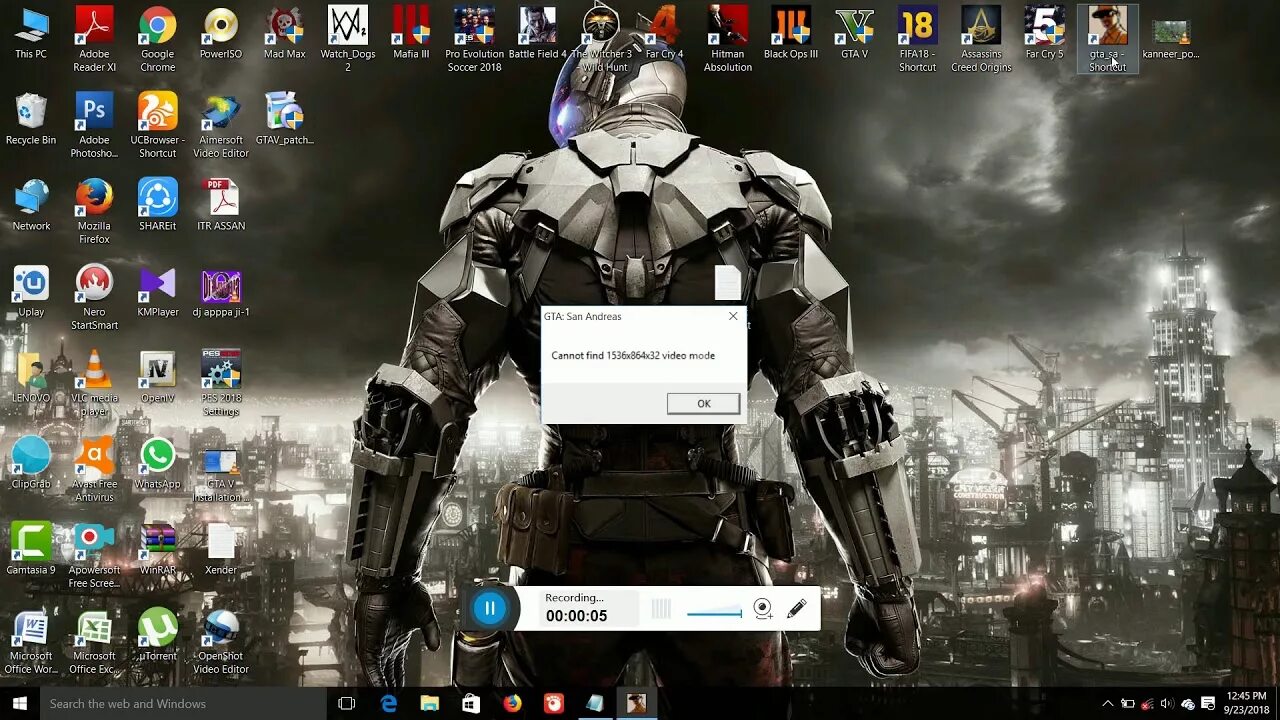Select the KMPlayer desktop icon
This screenshot has width=1280, height=720.
coord(157,291)
